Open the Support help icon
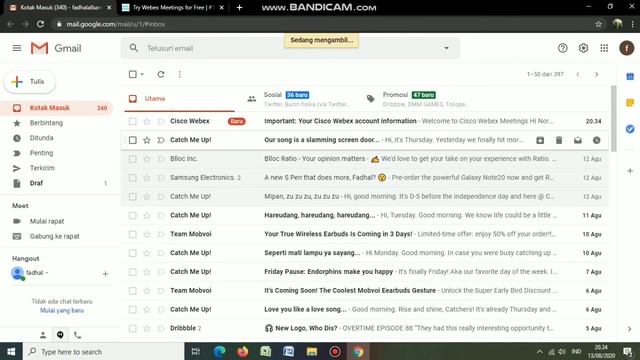The image size is (640, 360). [562, 48]
